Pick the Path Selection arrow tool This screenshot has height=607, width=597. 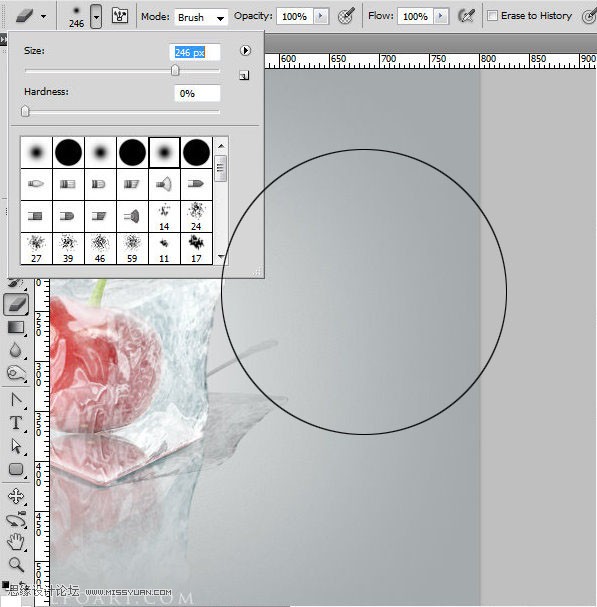click(16, 446)
